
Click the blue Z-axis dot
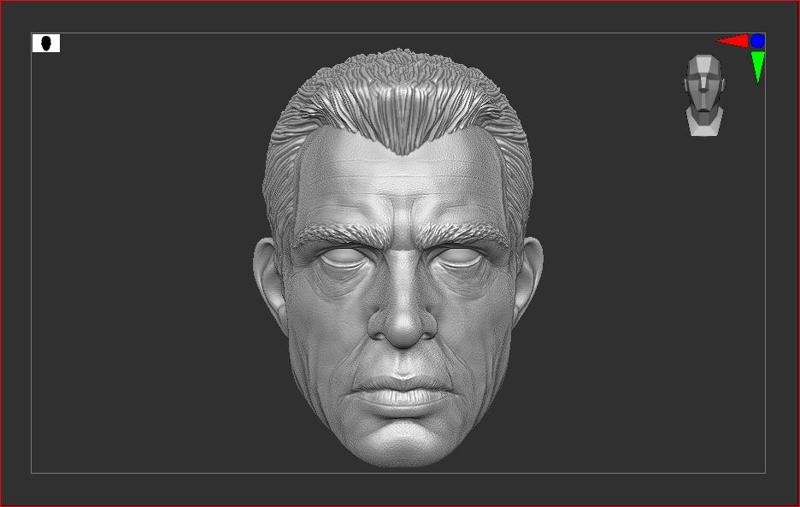click(757, 41)
